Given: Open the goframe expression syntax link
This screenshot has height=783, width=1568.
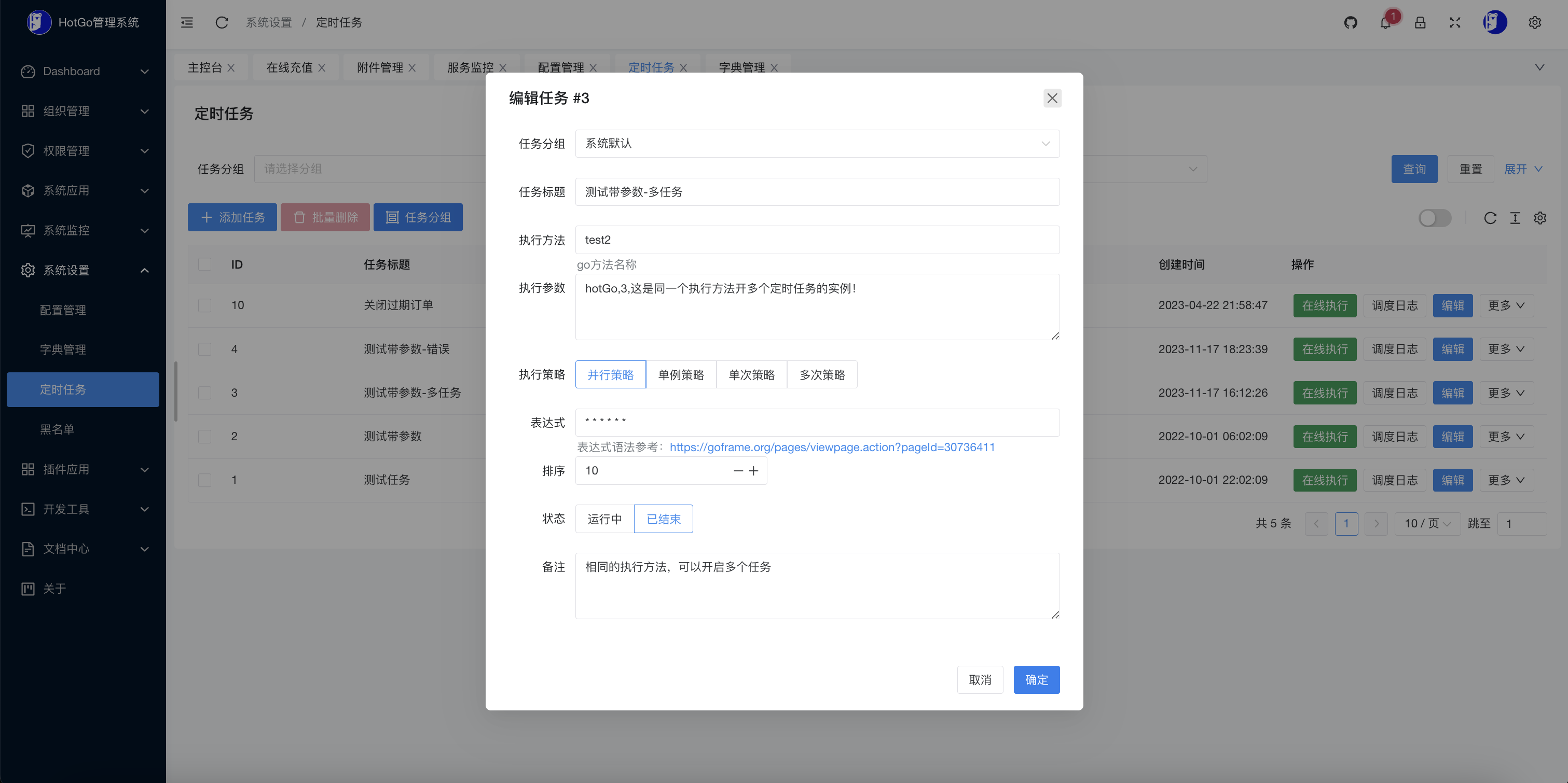Looking at the screenshot, I should point(832,447).
